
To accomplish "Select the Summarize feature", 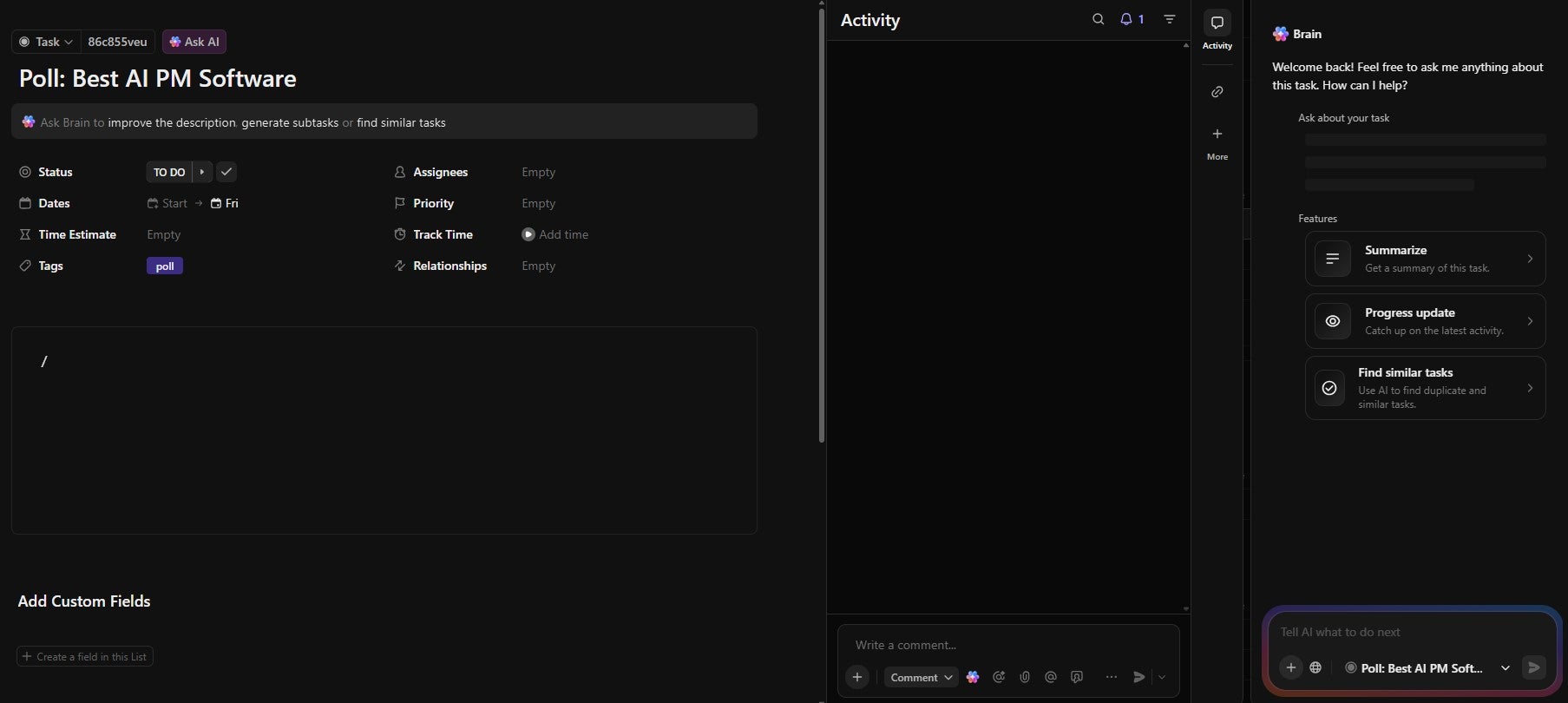I will [x=1425, y=259].
